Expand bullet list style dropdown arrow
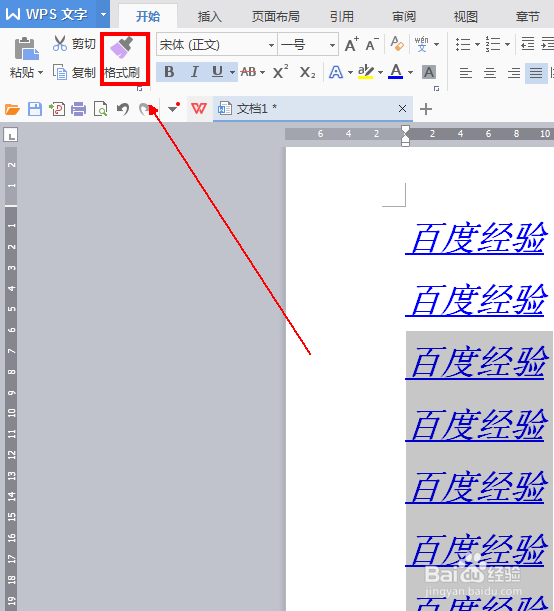The image size is (554, 611). pos(477,44)
